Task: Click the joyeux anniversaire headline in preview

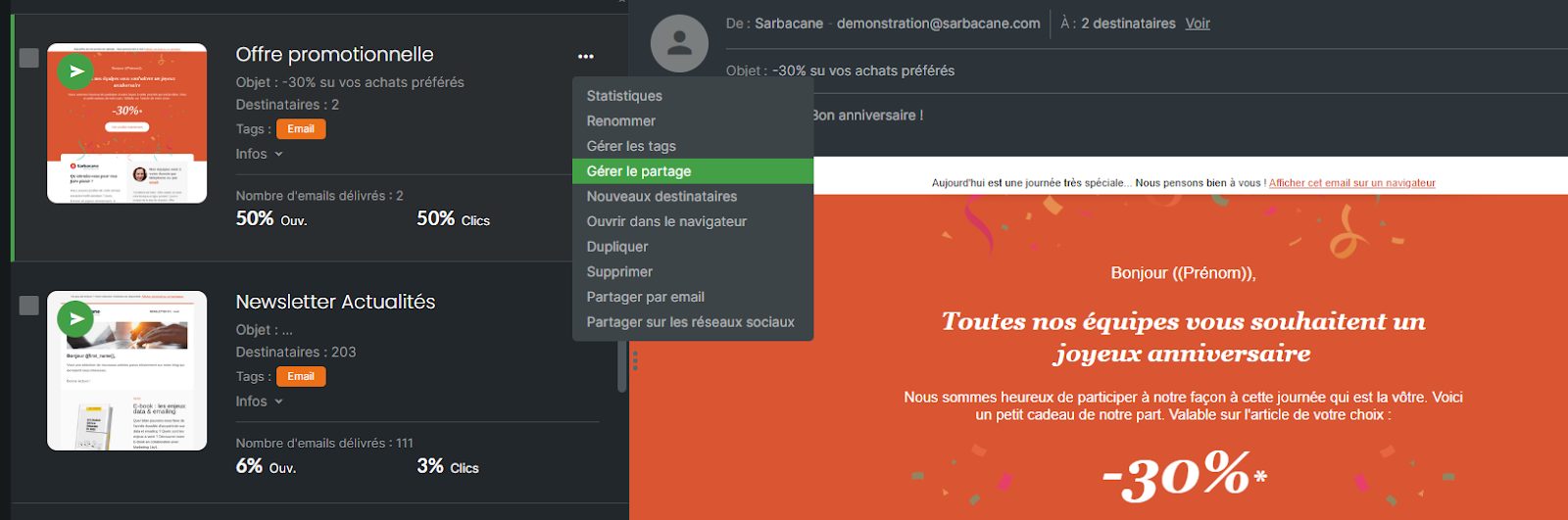Action: click(1183, 337)
